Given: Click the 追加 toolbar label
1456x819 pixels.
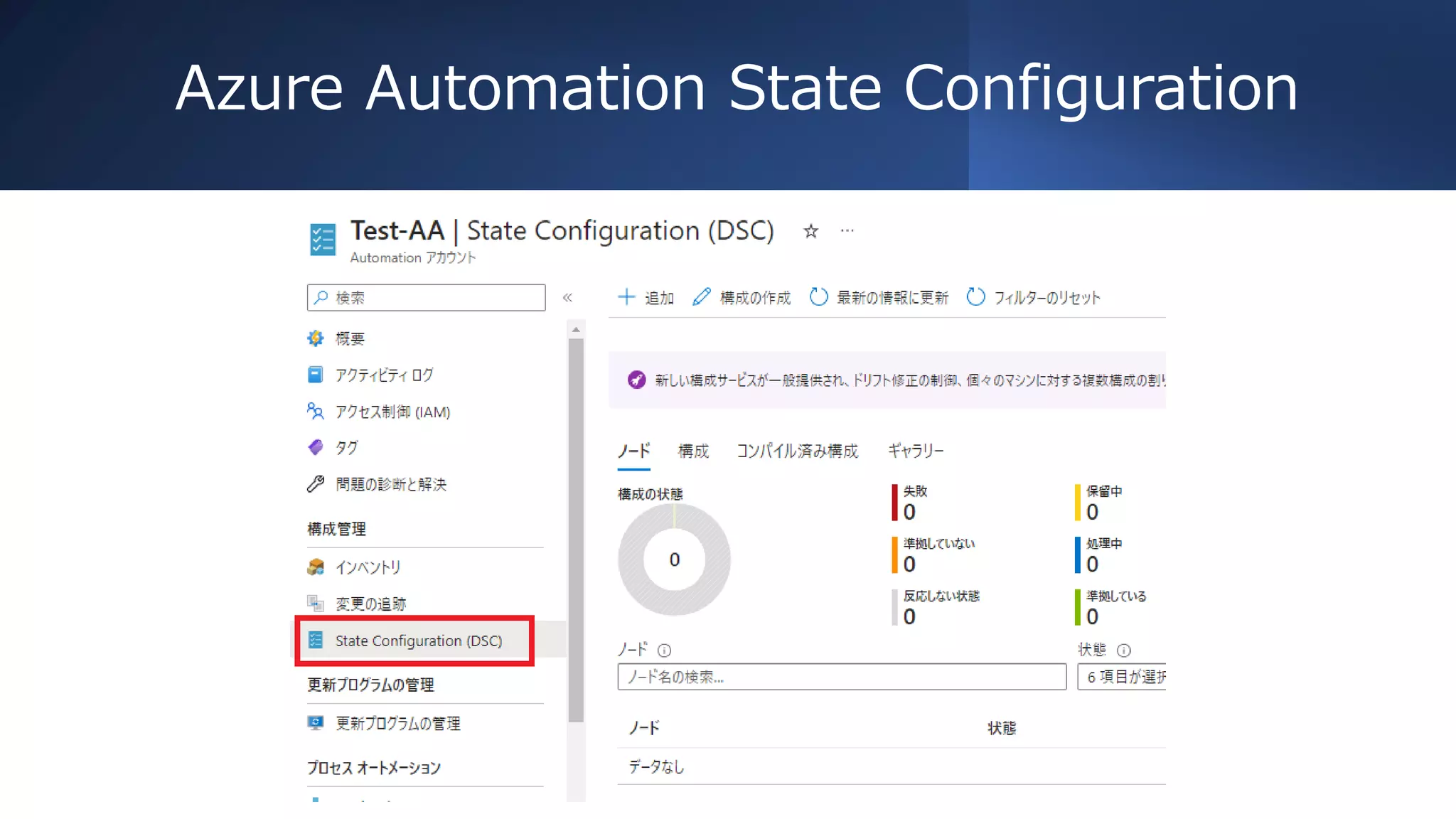Looking at the screenshot, I should 659,298.
